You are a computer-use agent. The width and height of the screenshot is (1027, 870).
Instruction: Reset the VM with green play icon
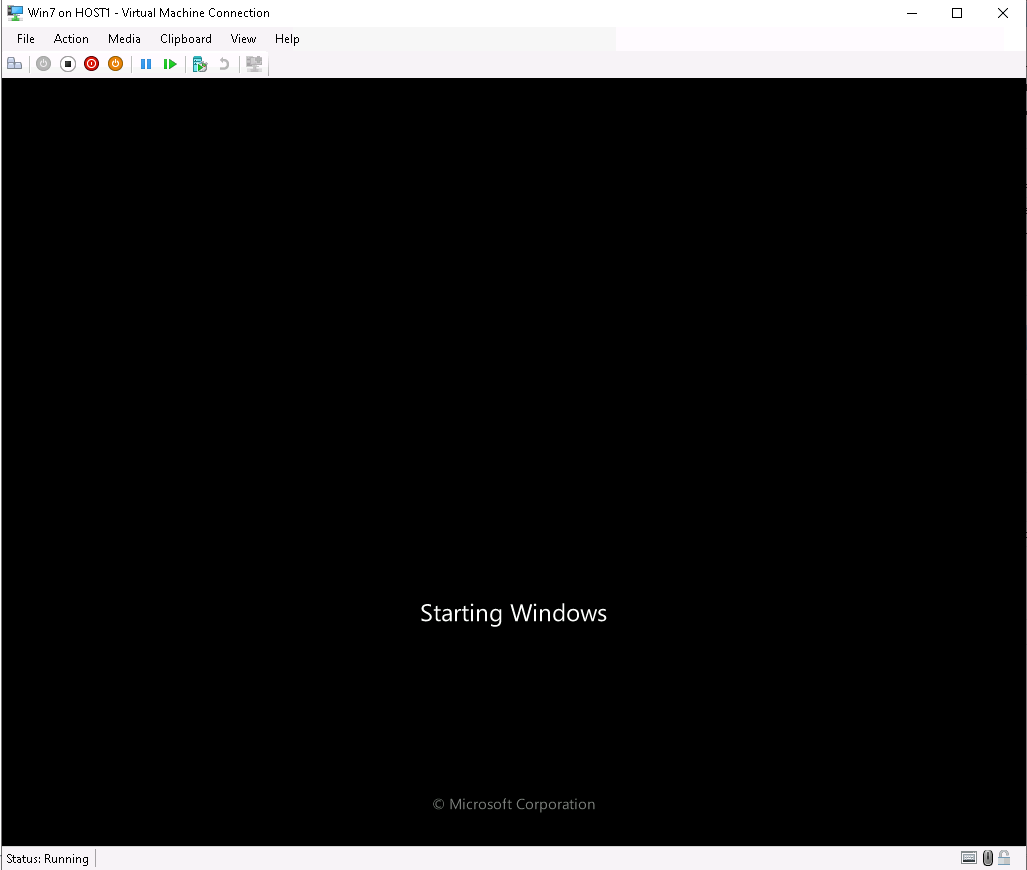pos(170,64)
